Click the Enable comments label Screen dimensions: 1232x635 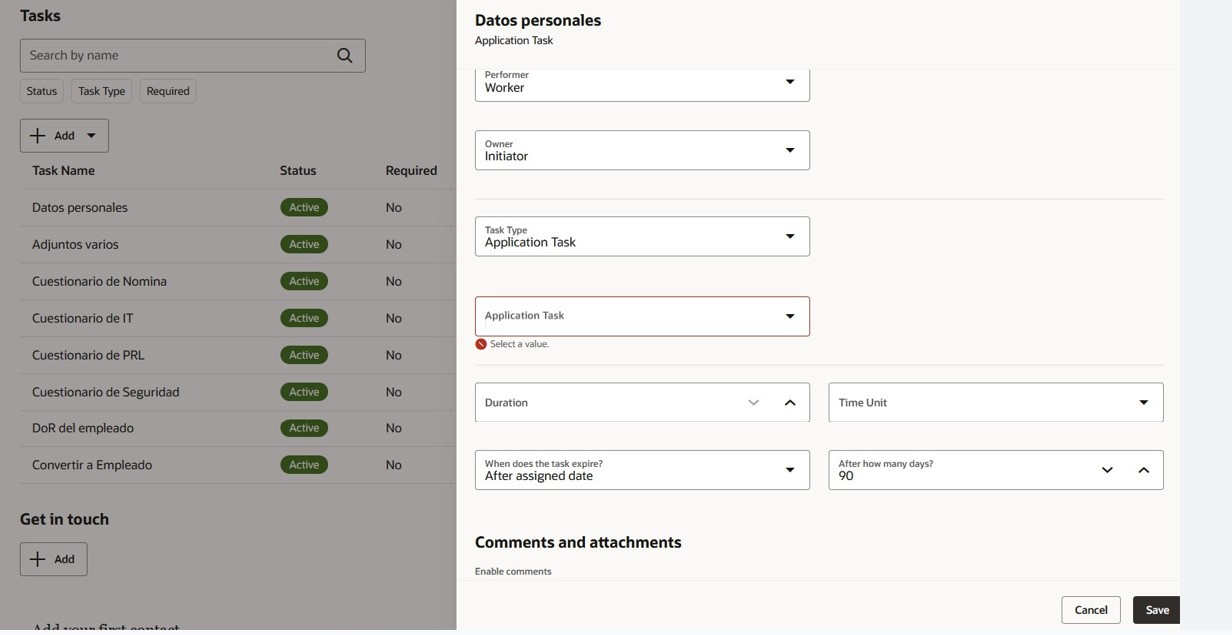[x=513, y=571]
